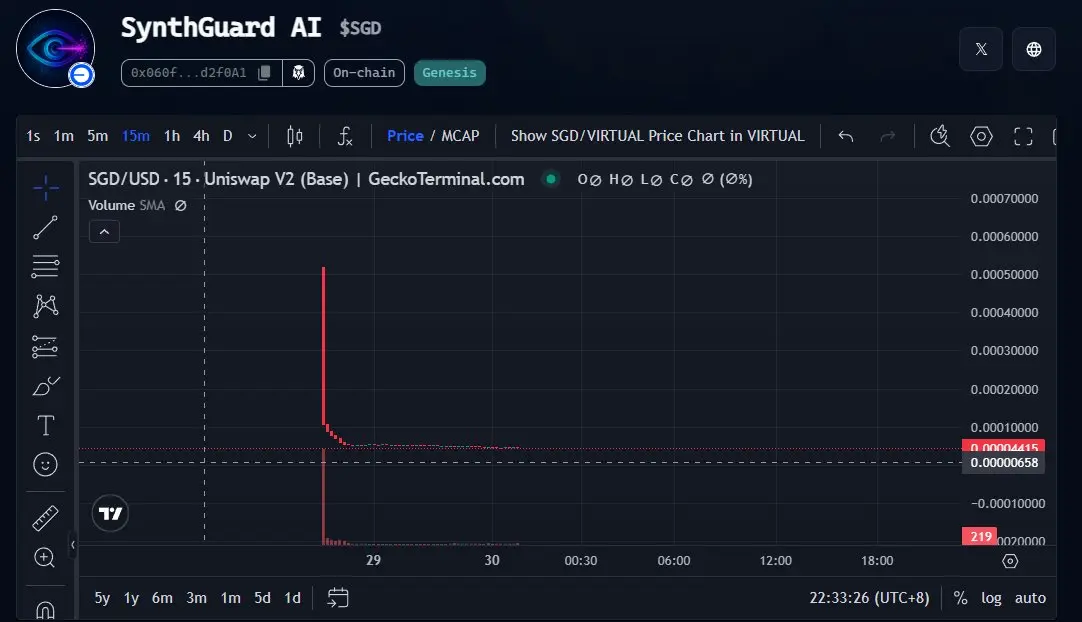Select the patterns drawing tool
This screenshot has width=1082, height=622.
point(46,306)
